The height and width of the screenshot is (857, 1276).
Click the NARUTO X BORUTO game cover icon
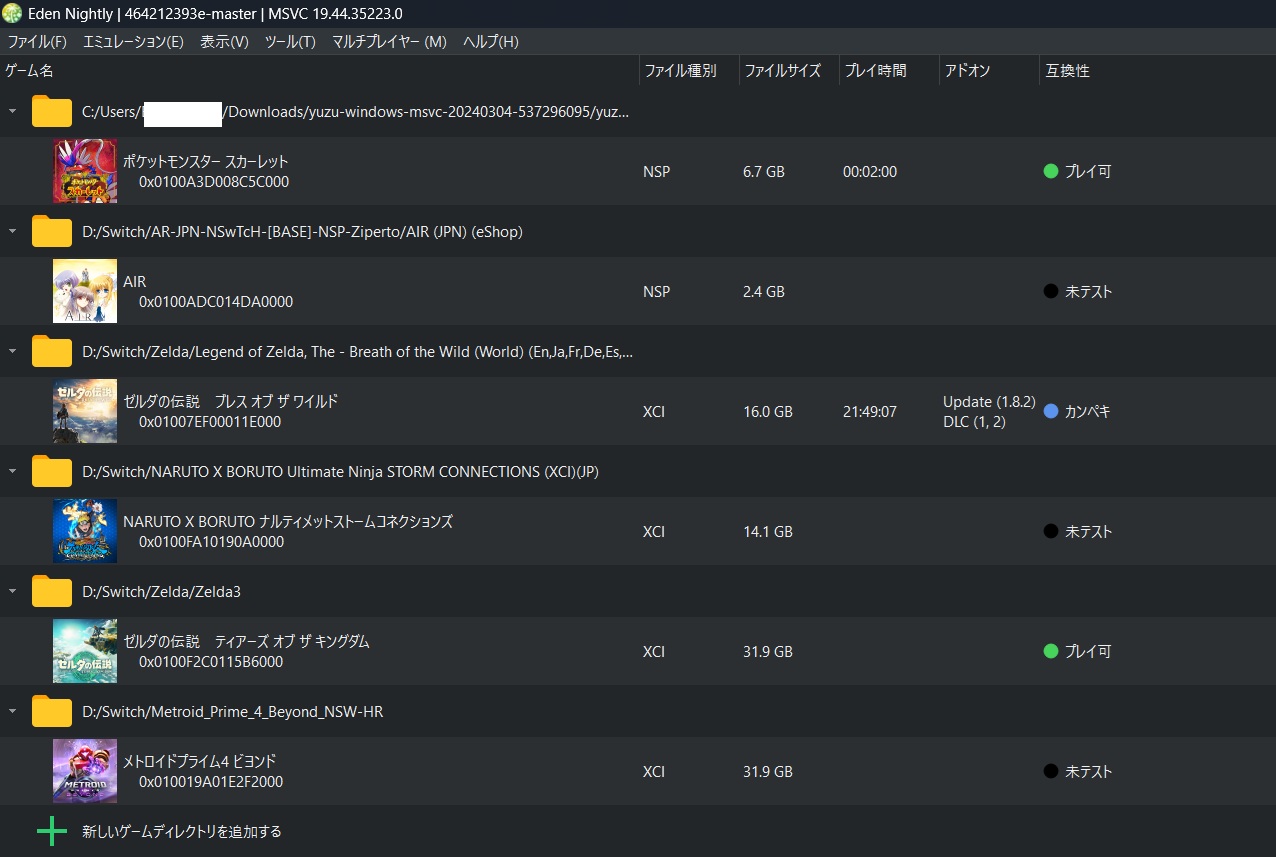click(x=85, y=531)
